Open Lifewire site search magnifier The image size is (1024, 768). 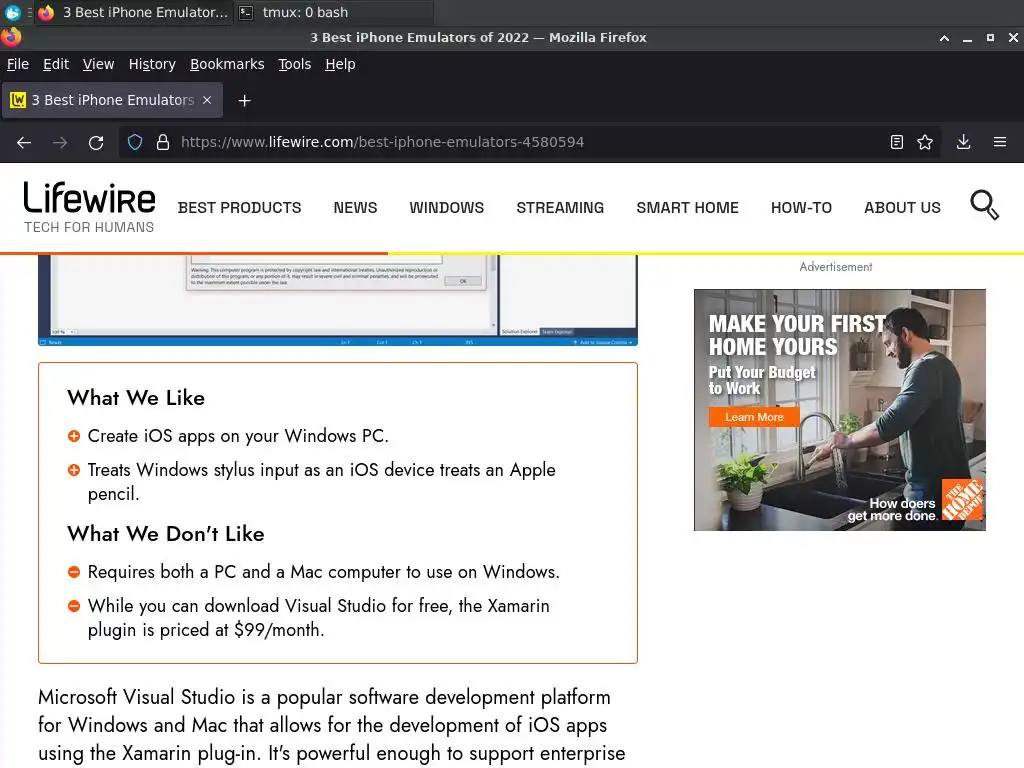(984, 206)
